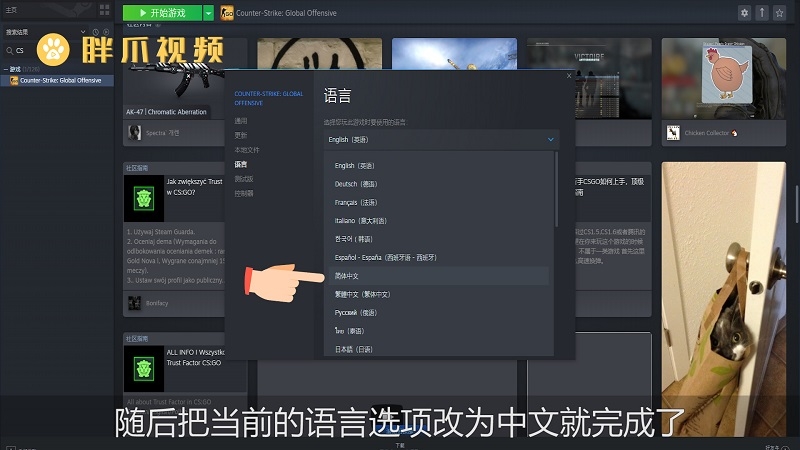This screenshot has width=800, height=450.
Task: Click the Spectra author avatar
Action: (x=134, y=133)
